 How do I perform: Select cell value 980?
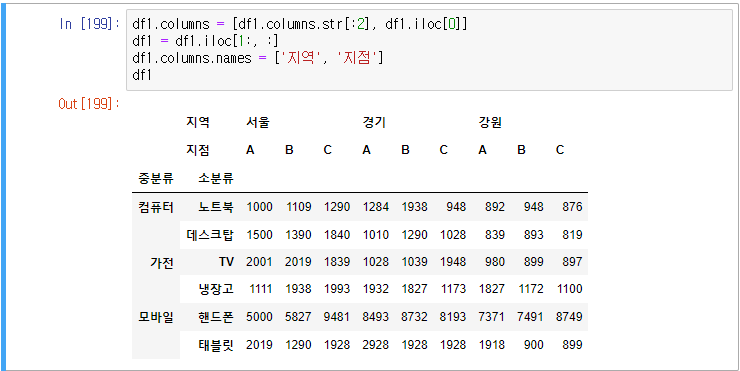click(x=495, y=262)
